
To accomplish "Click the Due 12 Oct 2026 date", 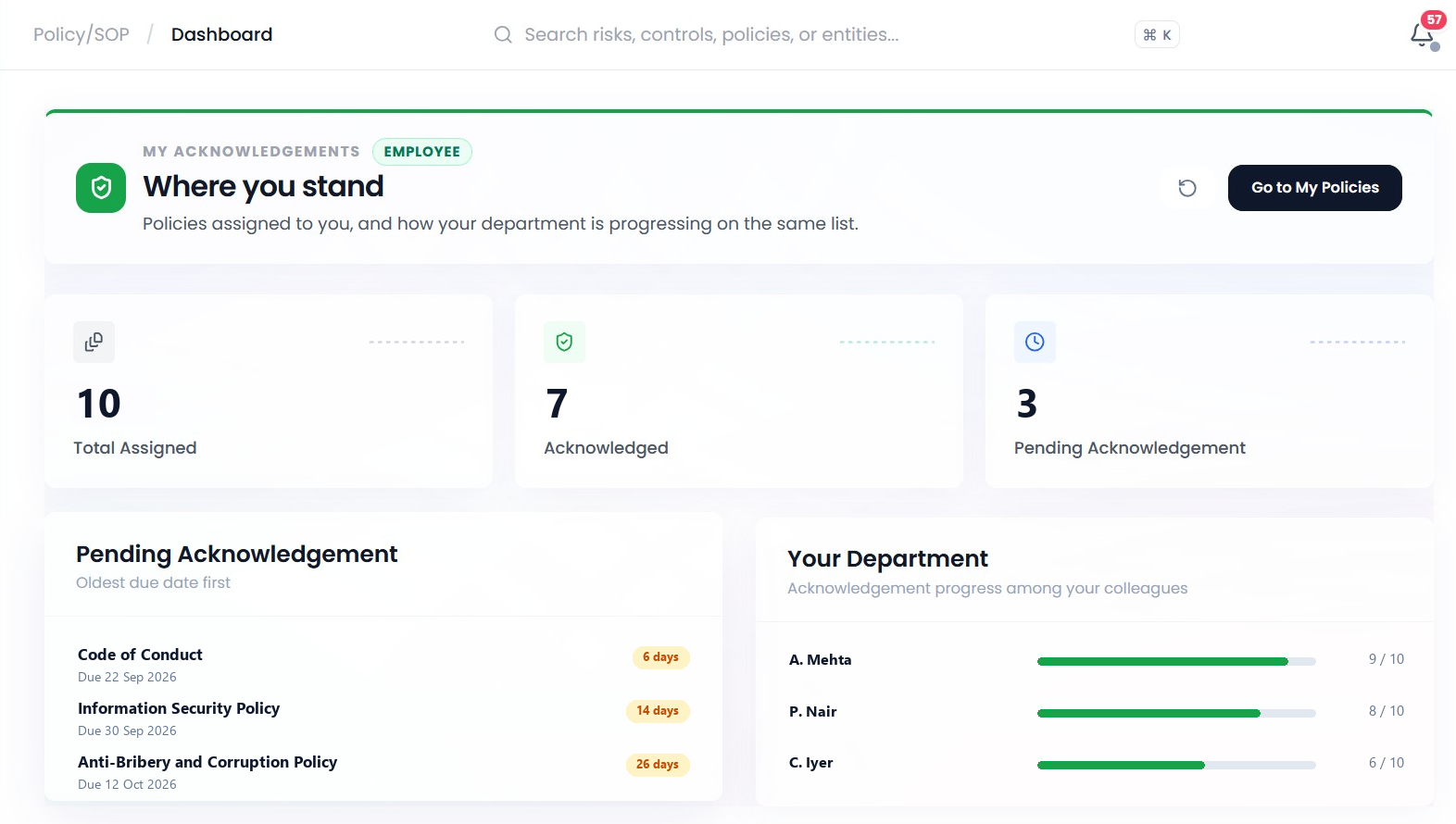I will (127, 784).
